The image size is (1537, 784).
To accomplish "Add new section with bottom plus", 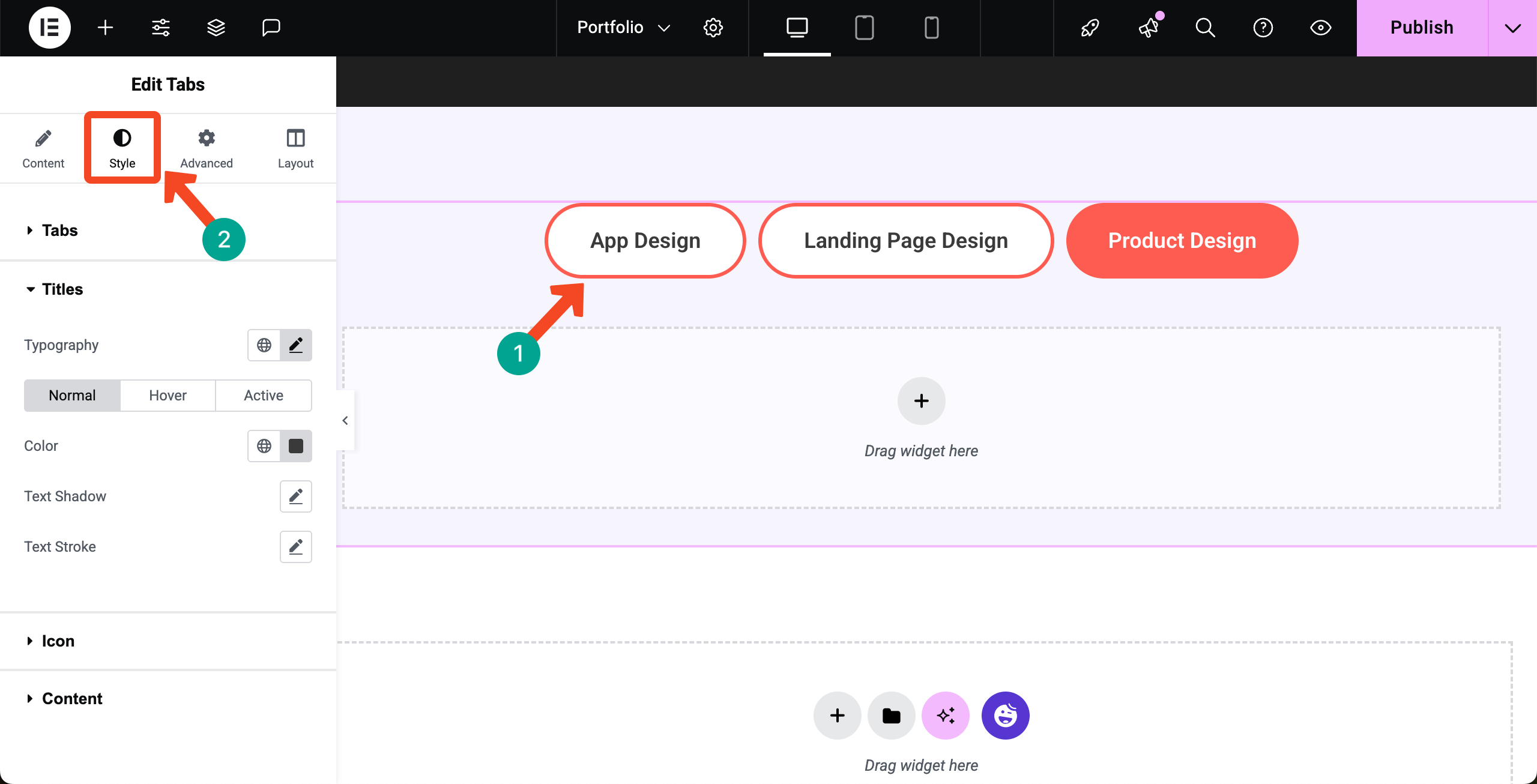I will [x=838, y=716].
